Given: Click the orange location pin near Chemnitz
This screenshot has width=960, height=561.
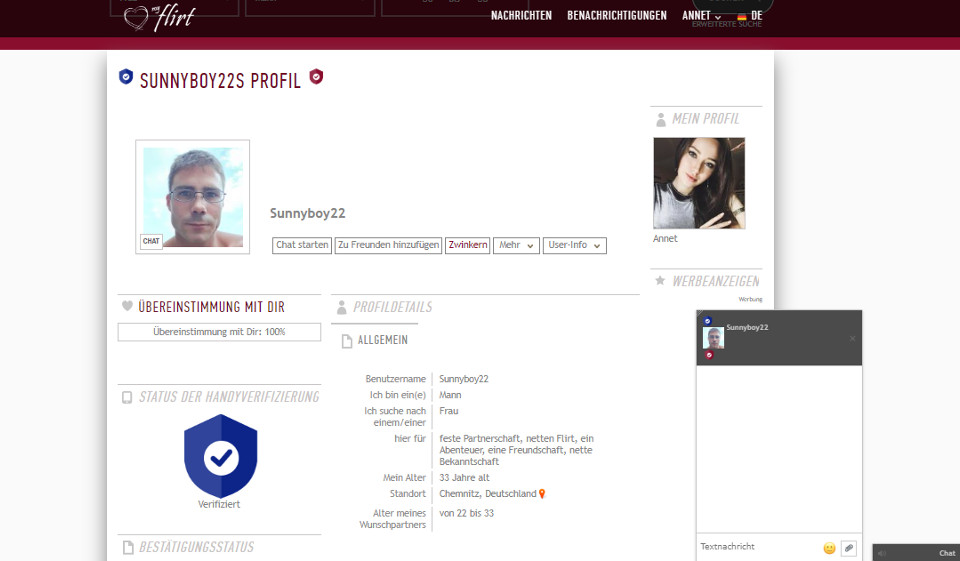Looking at the screenshot, I should [x=542, y=494].
